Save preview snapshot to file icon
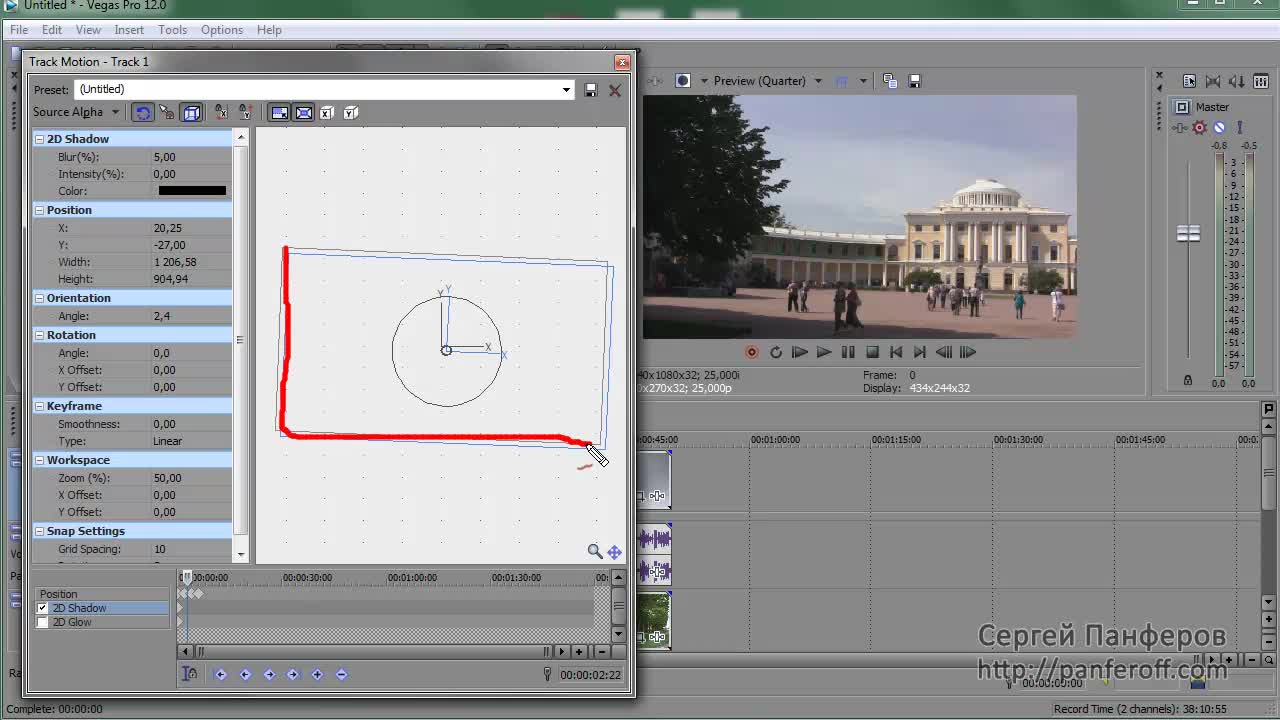The width and height of the screenshot is (1280, 720). point(914,81)
